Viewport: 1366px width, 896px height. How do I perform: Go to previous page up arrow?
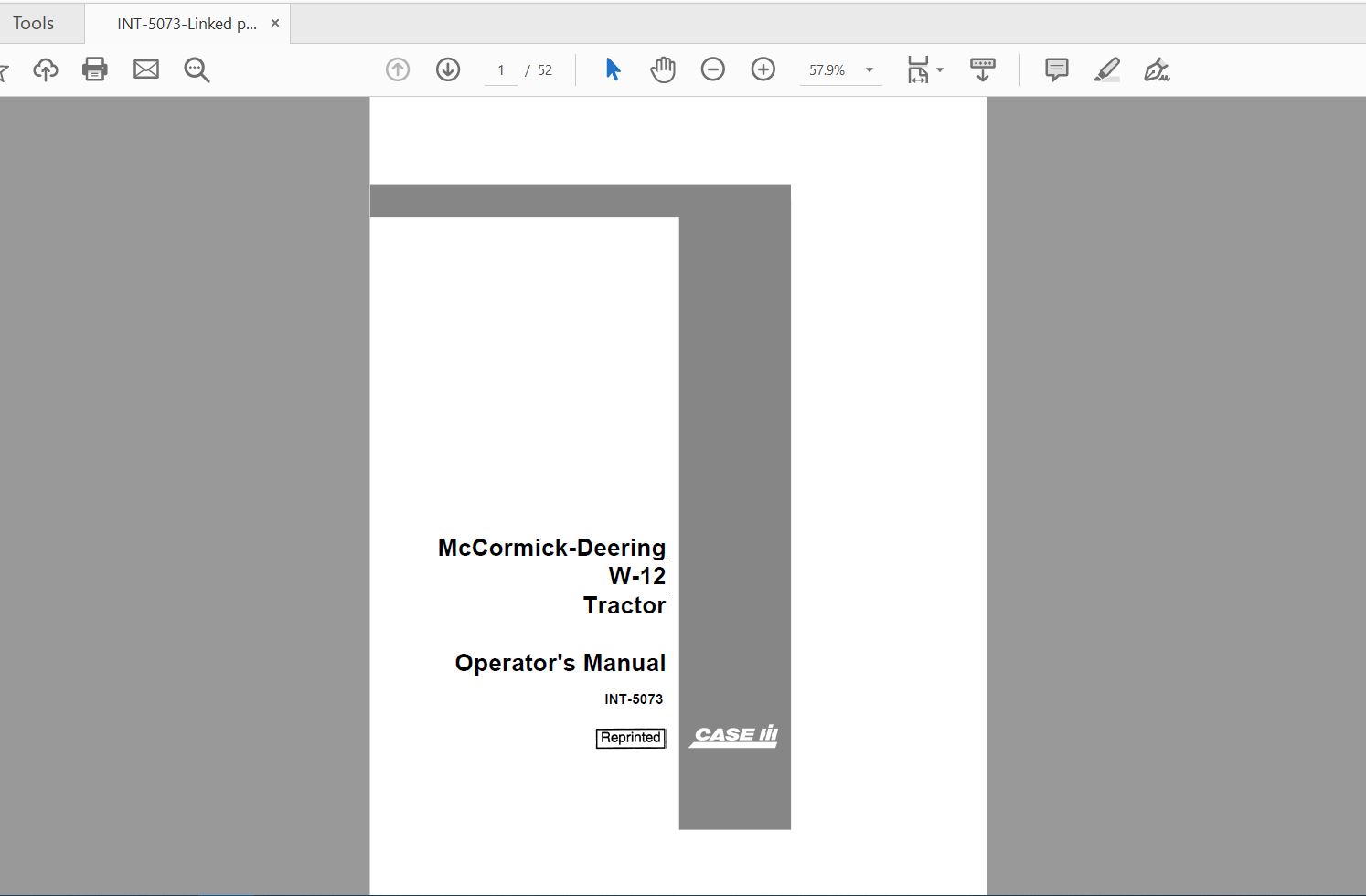coord(398,69)
